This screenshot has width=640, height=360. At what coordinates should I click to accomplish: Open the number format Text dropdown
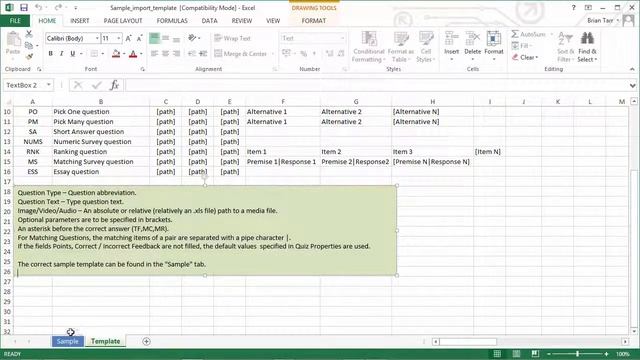click(342, 38)
